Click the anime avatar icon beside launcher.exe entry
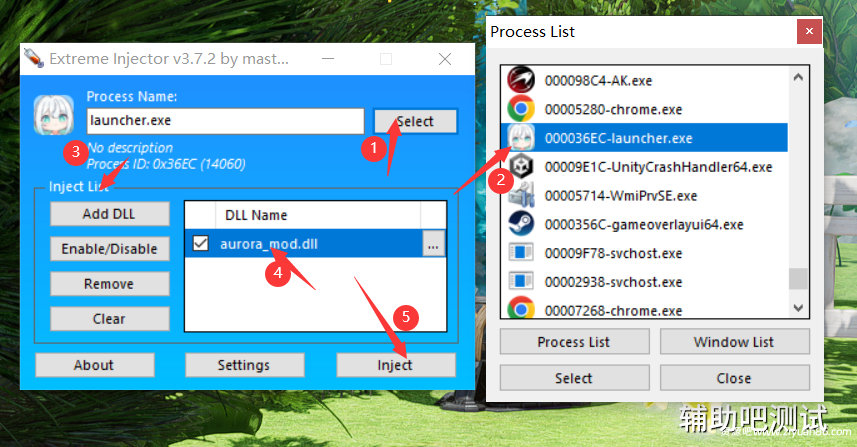This screenshot has height=447, width=857. [x=521, y=138]
